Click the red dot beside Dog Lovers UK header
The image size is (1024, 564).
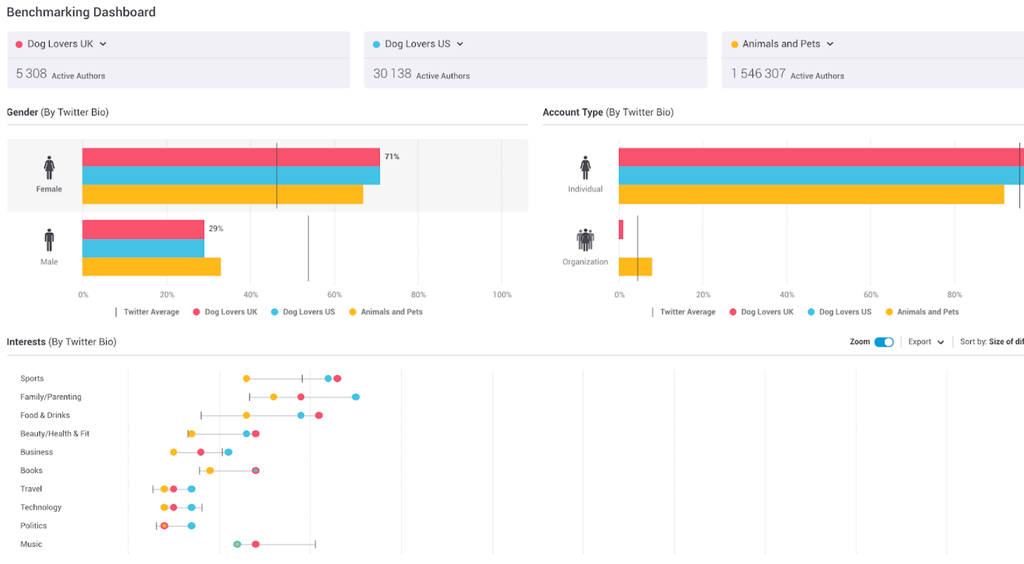19,45
